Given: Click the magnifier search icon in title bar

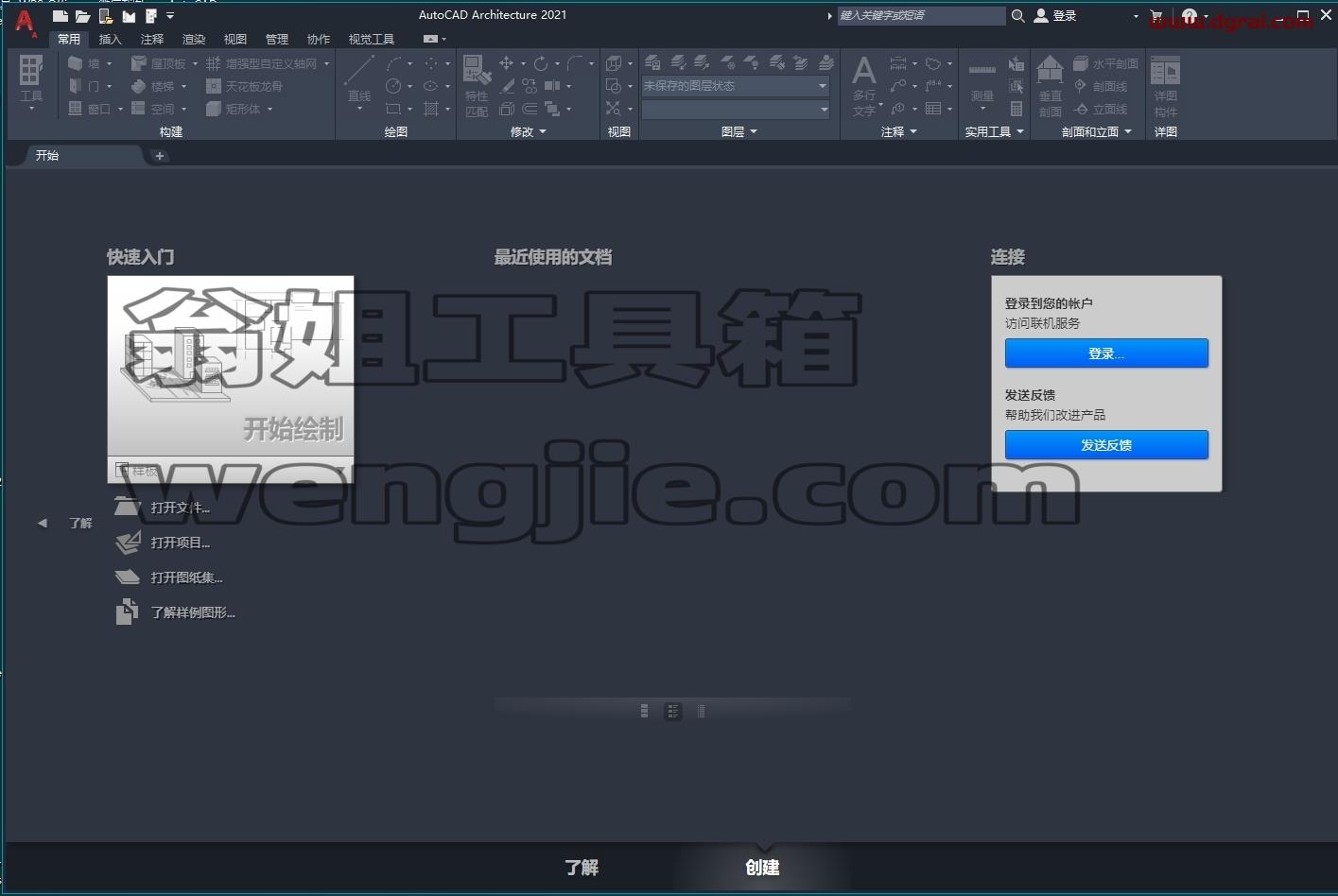Looking at the screenshot, I should pyautogui.click(x=1017, y=16).
